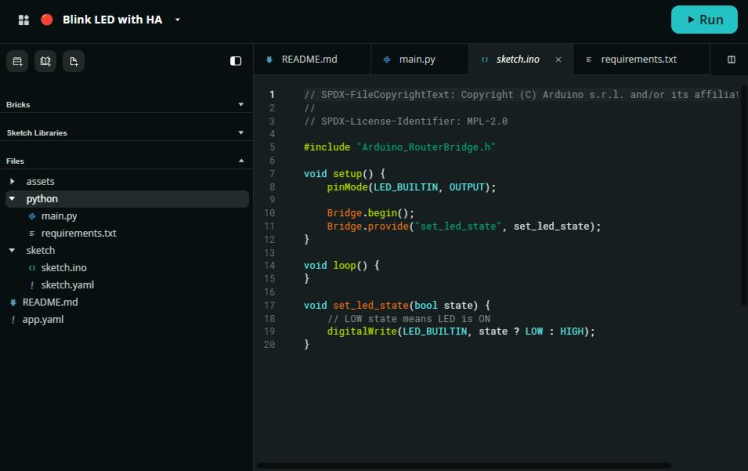
Task: Close the sketch.ino tab
Action: tap(558, 60)
